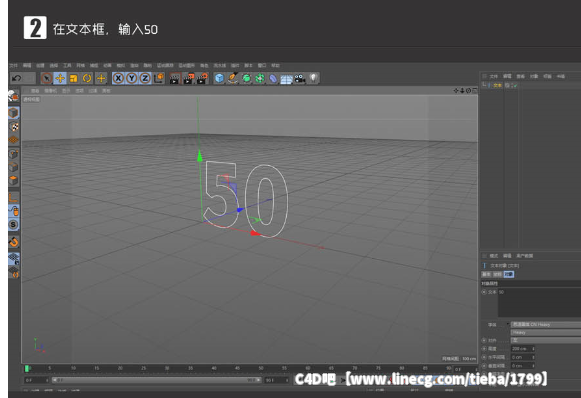Viewport: 581px width, 398px height.
Task: Open the font family dropdown
Action: coord(545,325)
